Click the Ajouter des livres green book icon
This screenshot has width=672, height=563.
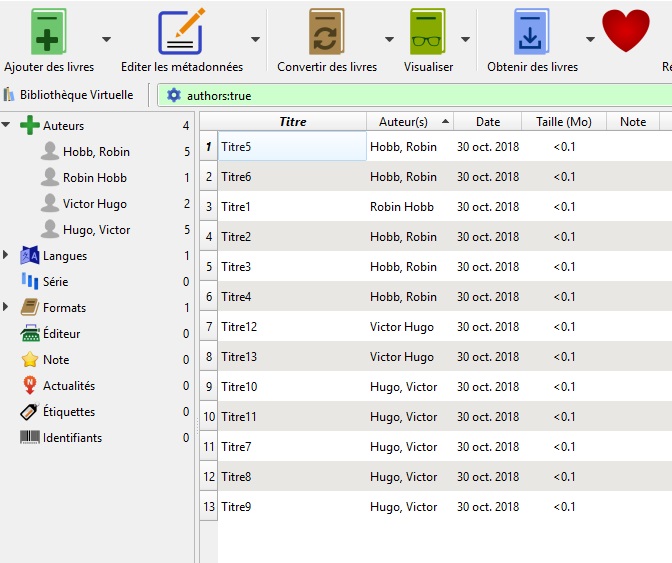point(48,32)
